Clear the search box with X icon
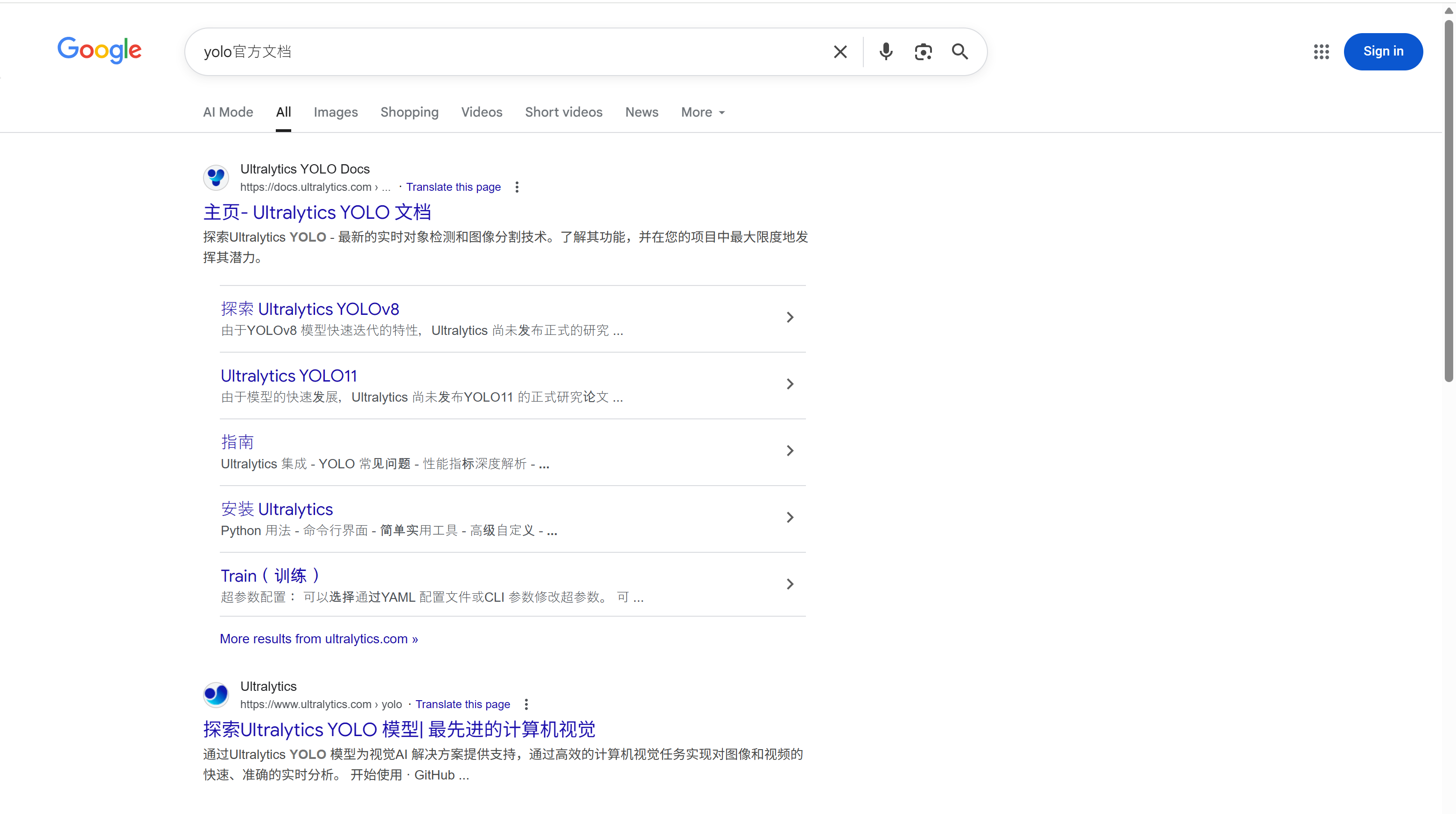The width and height of the screenshot is (1456, 814). pyautogui.click(x=840, y=52)
